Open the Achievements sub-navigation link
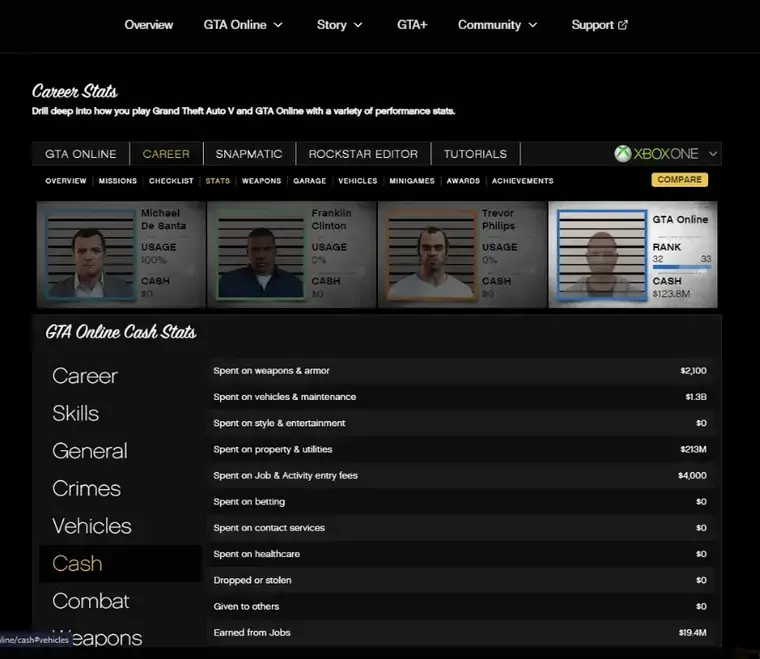760x659 pixels. tap(522, 181)
